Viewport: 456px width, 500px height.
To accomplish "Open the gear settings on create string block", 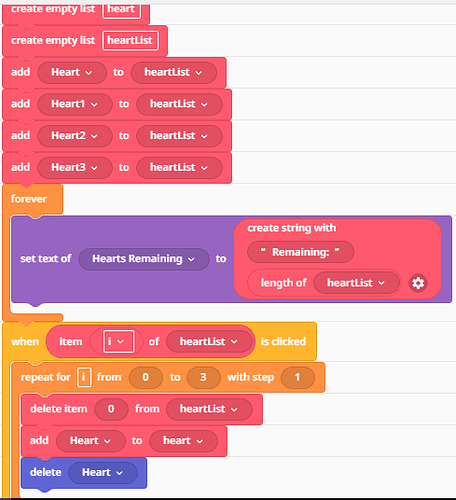I will click(x=418, y=283).
